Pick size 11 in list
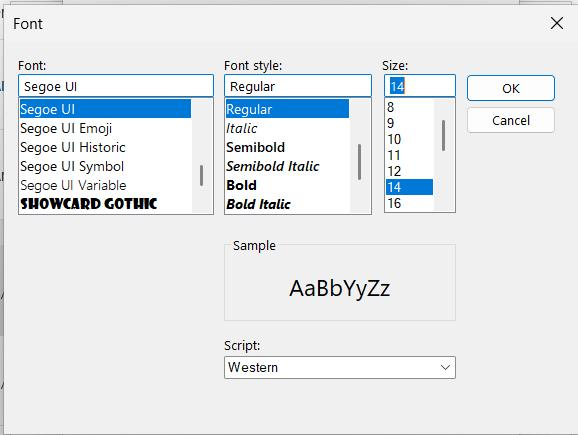 pyautogui.click(x=409, y=155)
